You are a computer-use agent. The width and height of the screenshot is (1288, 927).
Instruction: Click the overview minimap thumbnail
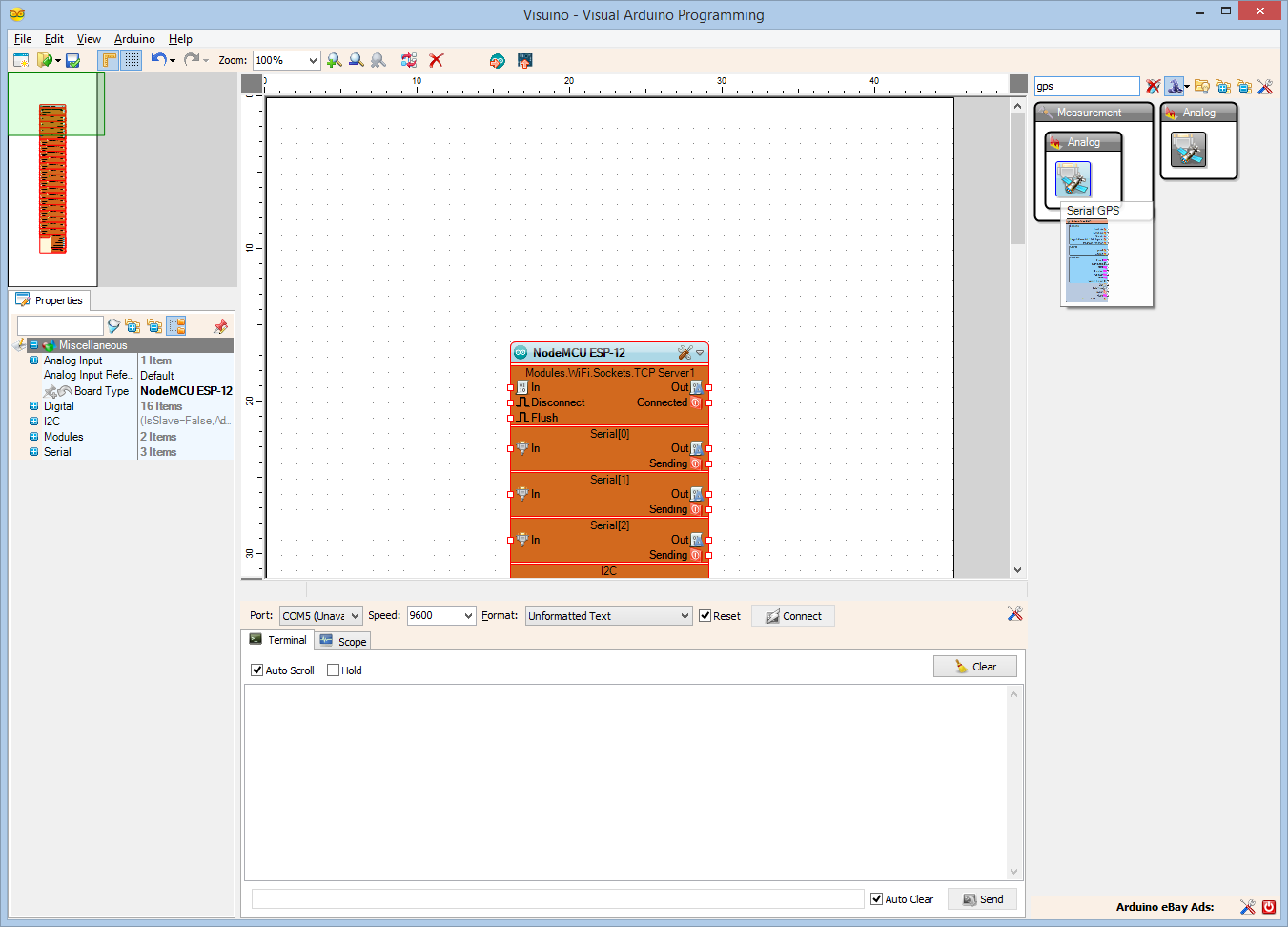(x=52, y=179)
